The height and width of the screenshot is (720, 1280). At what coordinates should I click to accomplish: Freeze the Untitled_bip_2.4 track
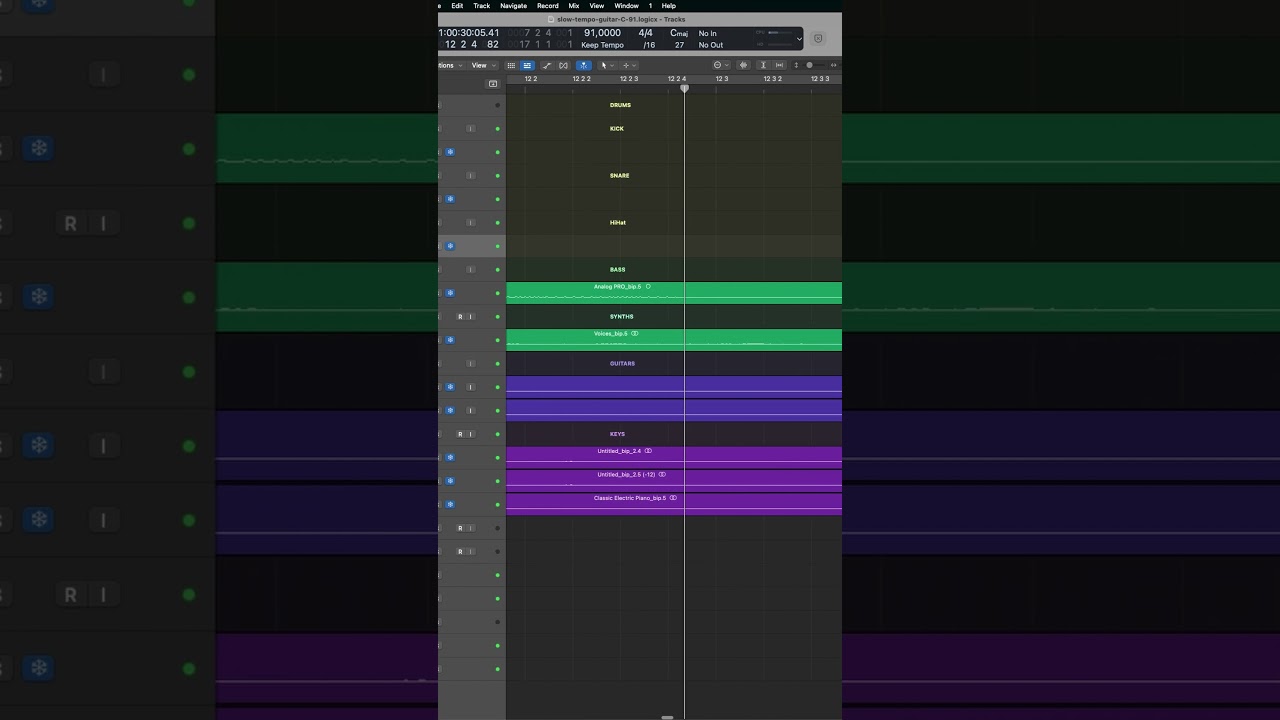[x=450, y=457]
